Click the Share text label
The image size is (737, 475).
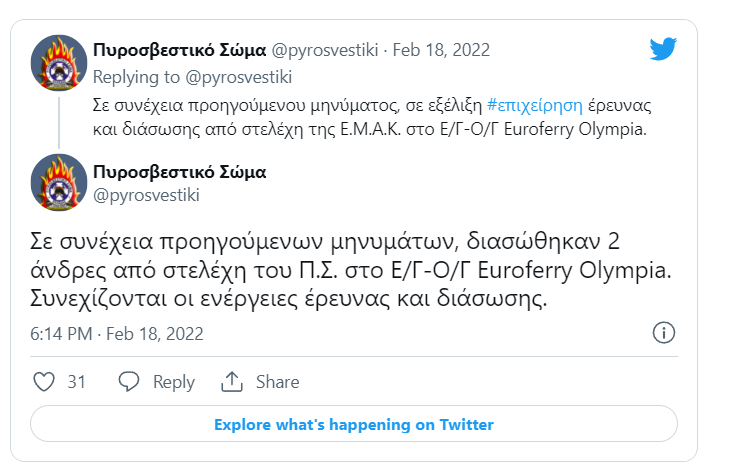point(277,382)
